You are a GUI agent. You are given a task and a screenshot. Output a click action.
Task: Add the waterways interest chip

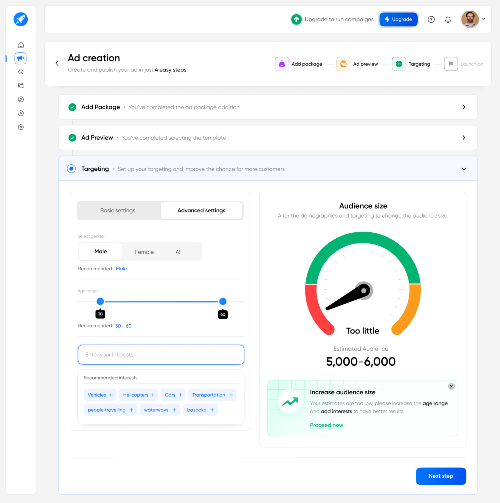pyautogui.click(x=160, y=410)
